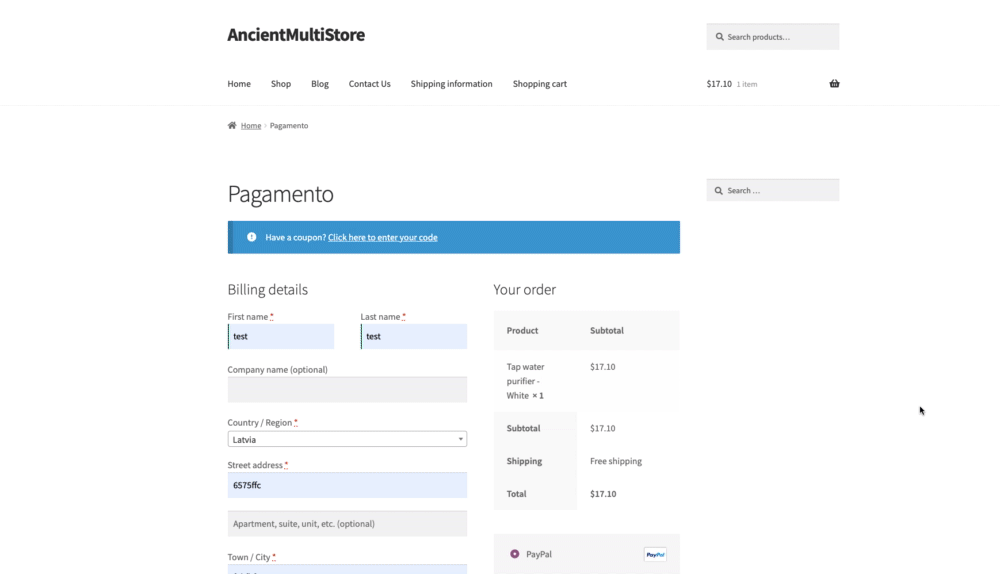Click the First name field
This screenshot has height=574, width=1000.
pos(281,337)
